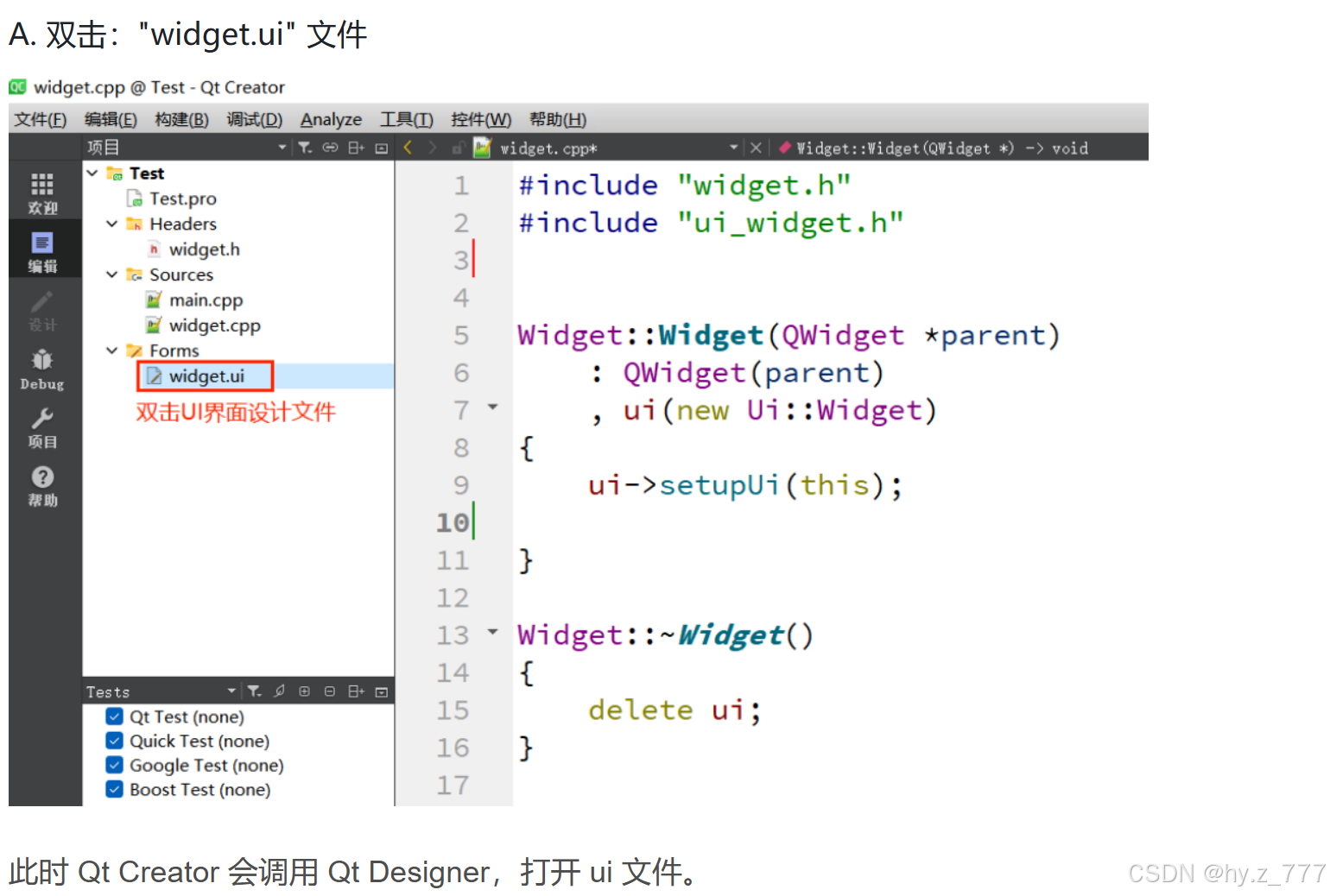The width and height of the screenshot is (1330, 896).
Task: Open the File menu 文件(F)
Action: point(41,119)
